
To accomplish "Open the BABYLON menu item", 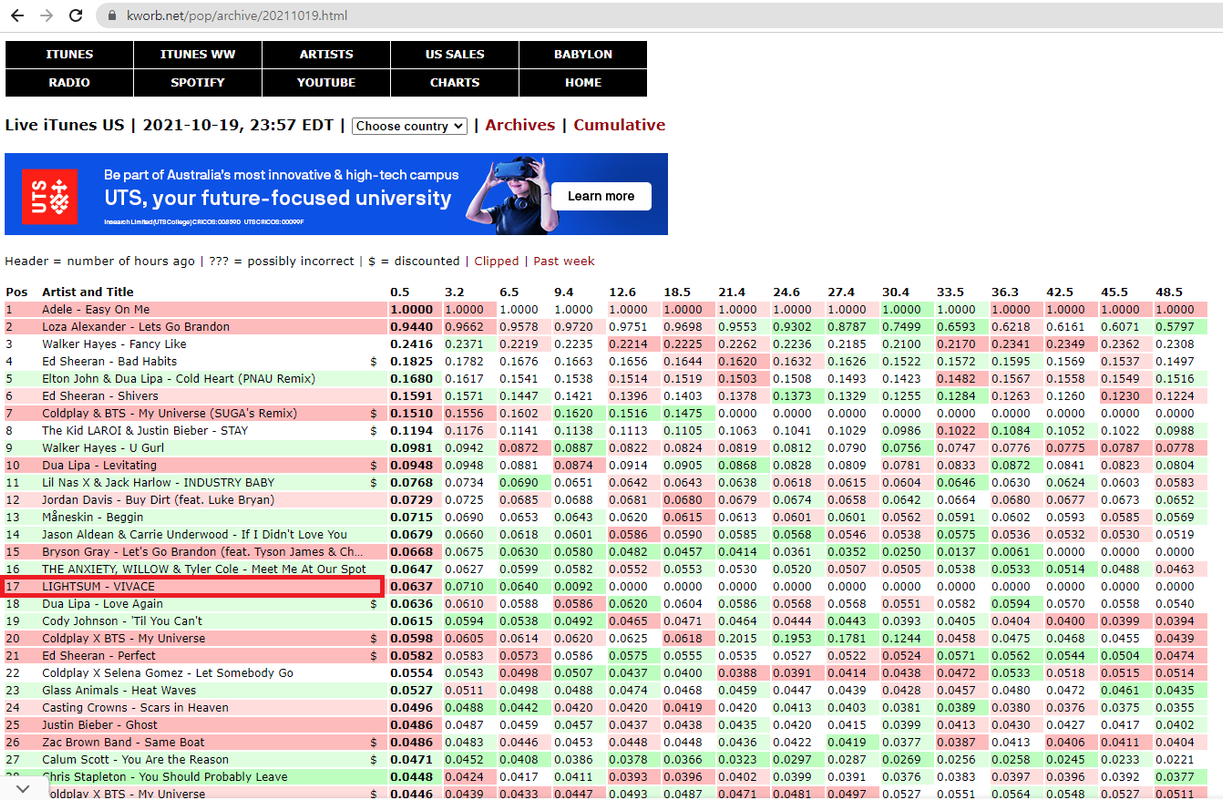I will [583, 54].
